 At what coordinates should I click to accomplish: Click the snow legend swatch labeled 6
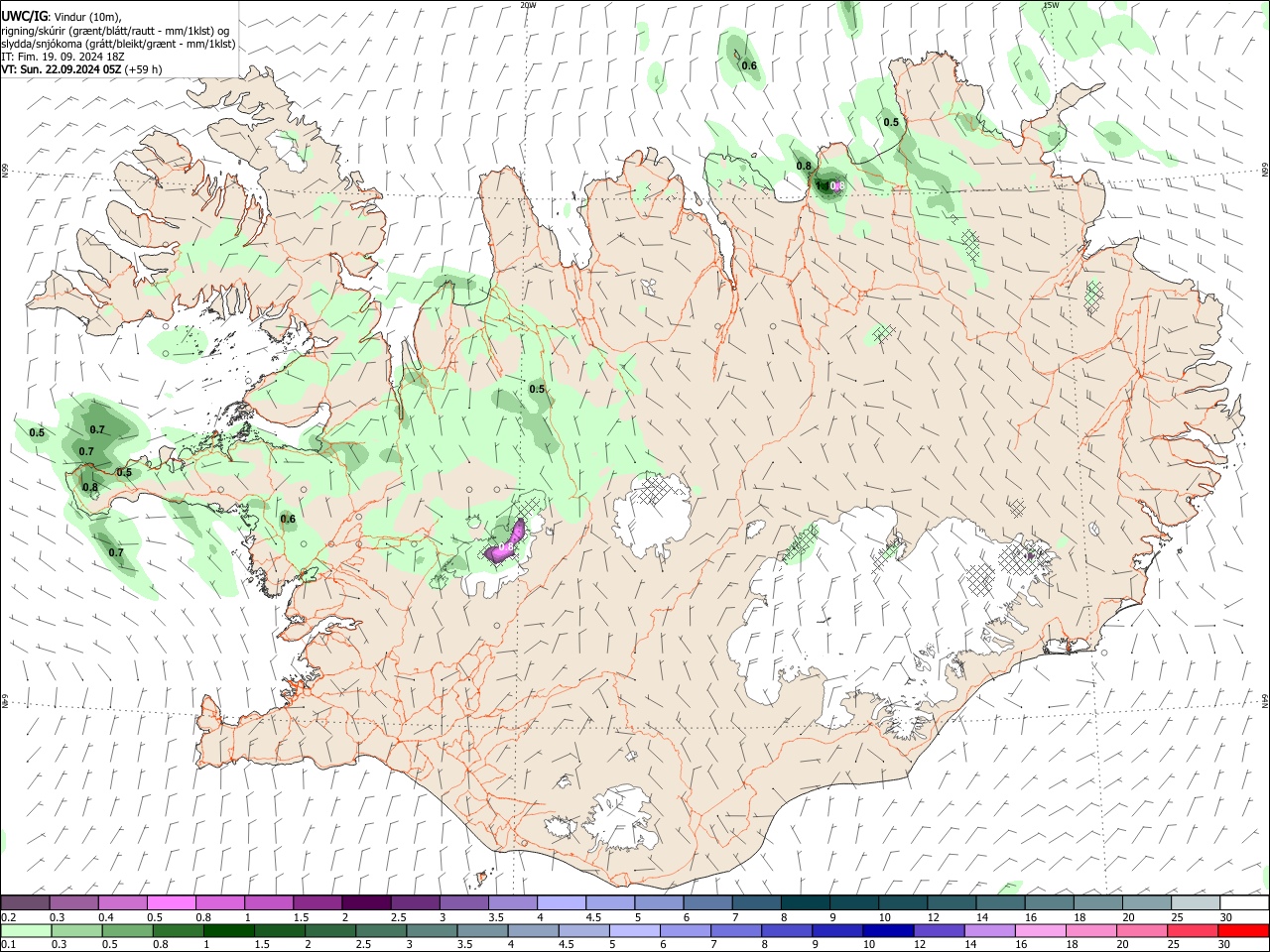coord(707,902)
